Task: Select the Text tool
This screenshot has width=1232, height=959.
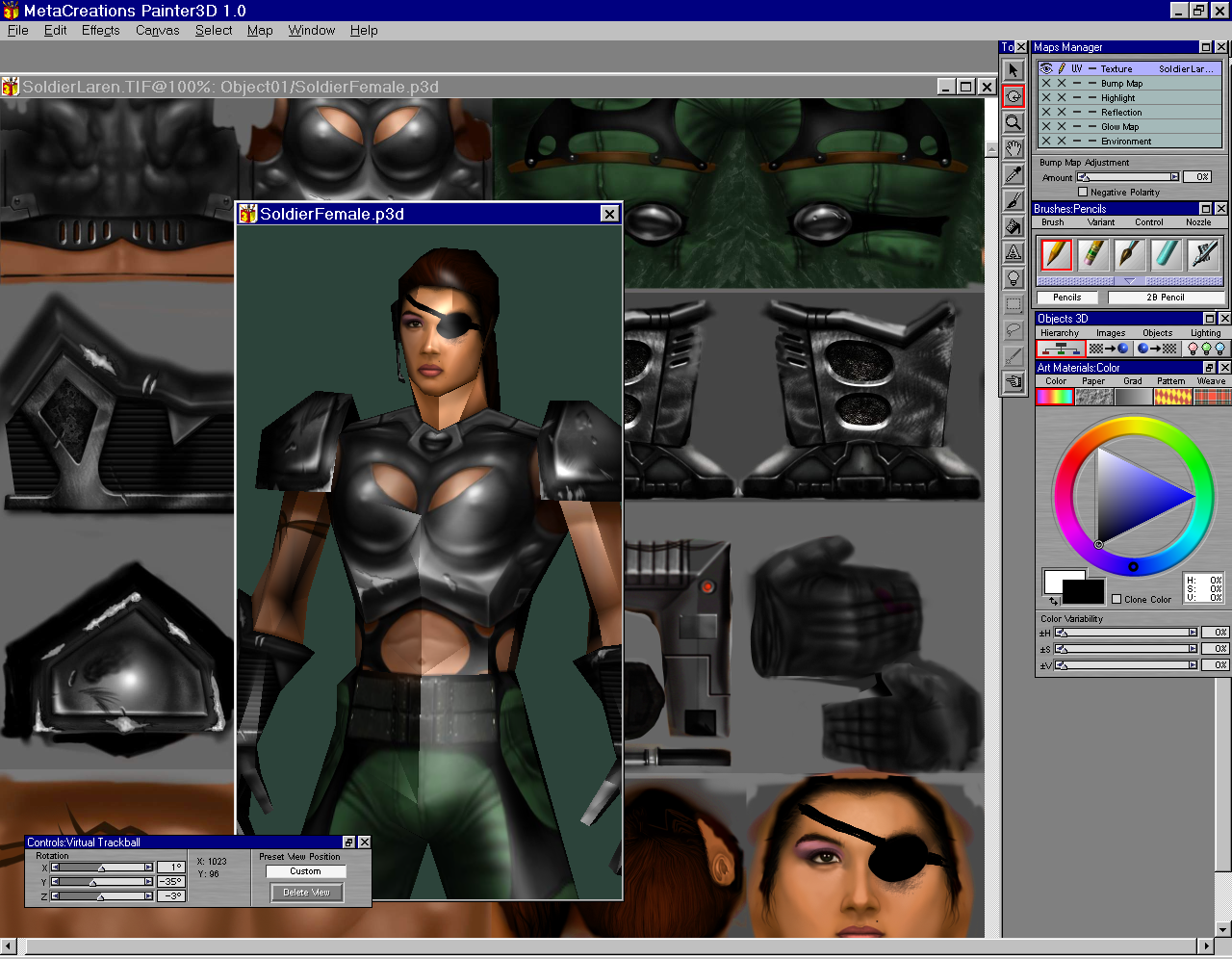Action: [1014, 252]
